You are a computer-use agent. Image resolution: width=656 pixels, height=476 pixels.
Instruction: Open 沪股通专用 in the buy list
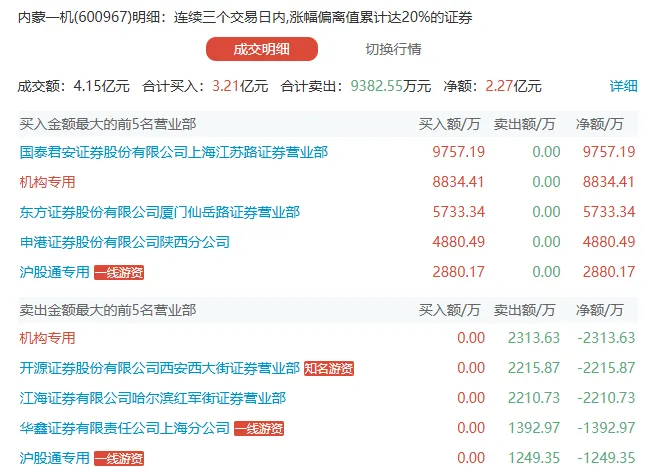[54, 272]
